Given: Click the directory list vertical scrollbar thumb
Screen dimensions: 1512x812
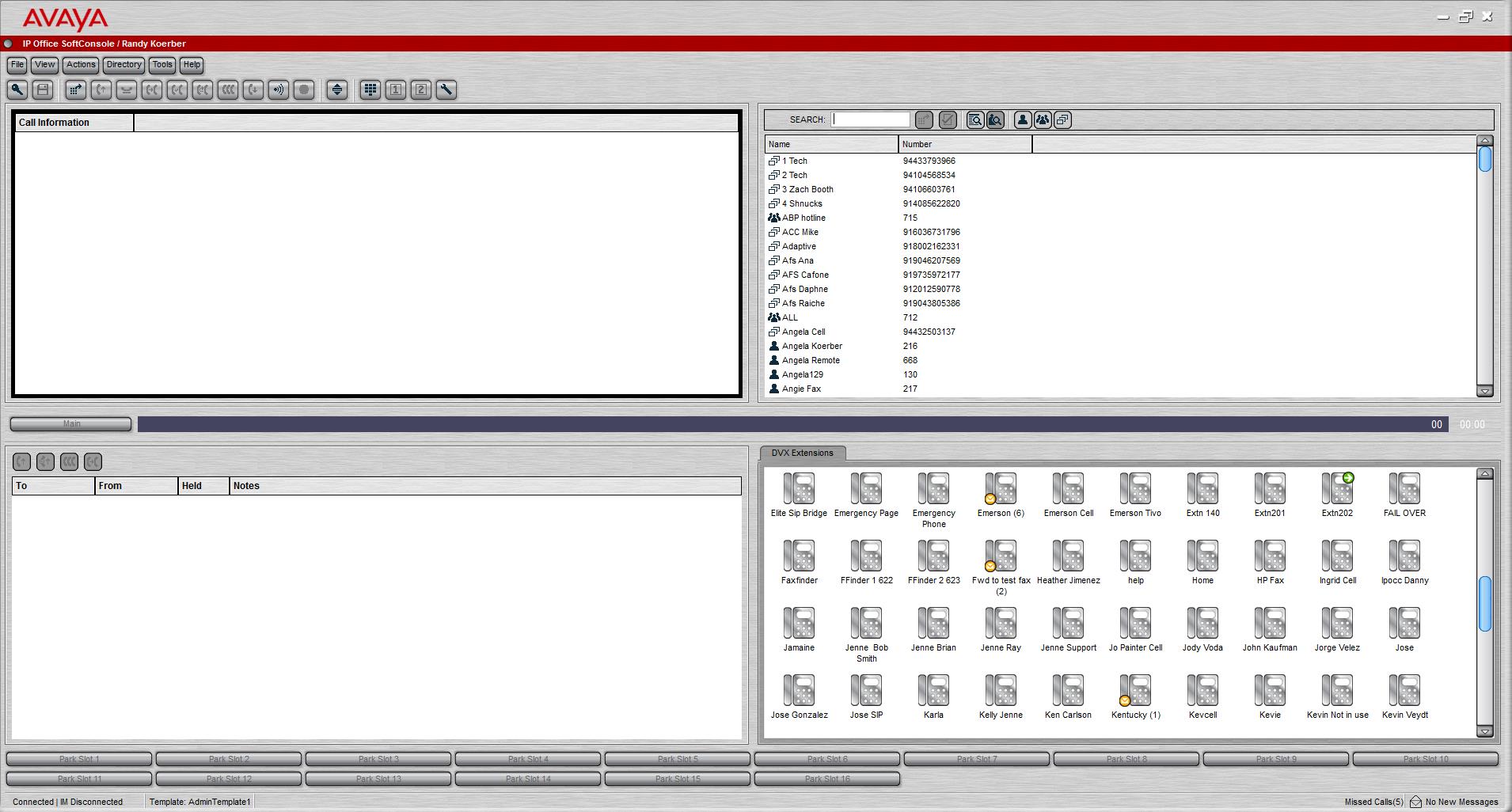Looking at the screenshot, I should (1485, 159).
